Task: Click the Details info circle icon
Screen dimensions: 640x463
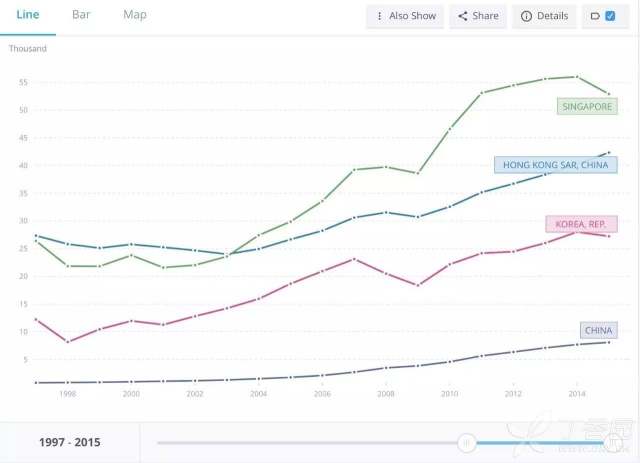Action: (x=526, y=16)
